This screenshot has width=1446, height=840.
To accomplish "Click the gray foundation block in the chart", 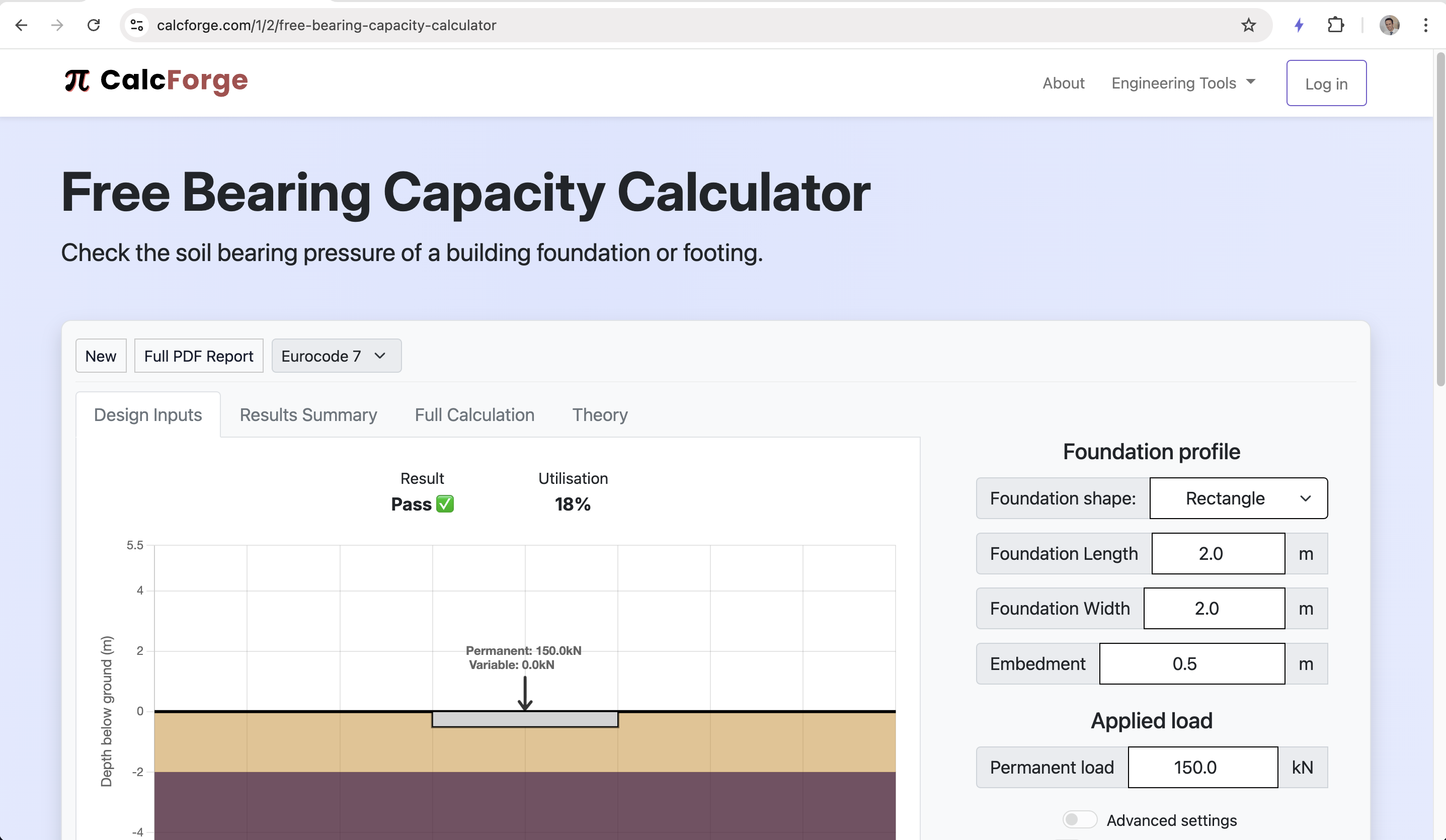I will (x=525, y=719).
